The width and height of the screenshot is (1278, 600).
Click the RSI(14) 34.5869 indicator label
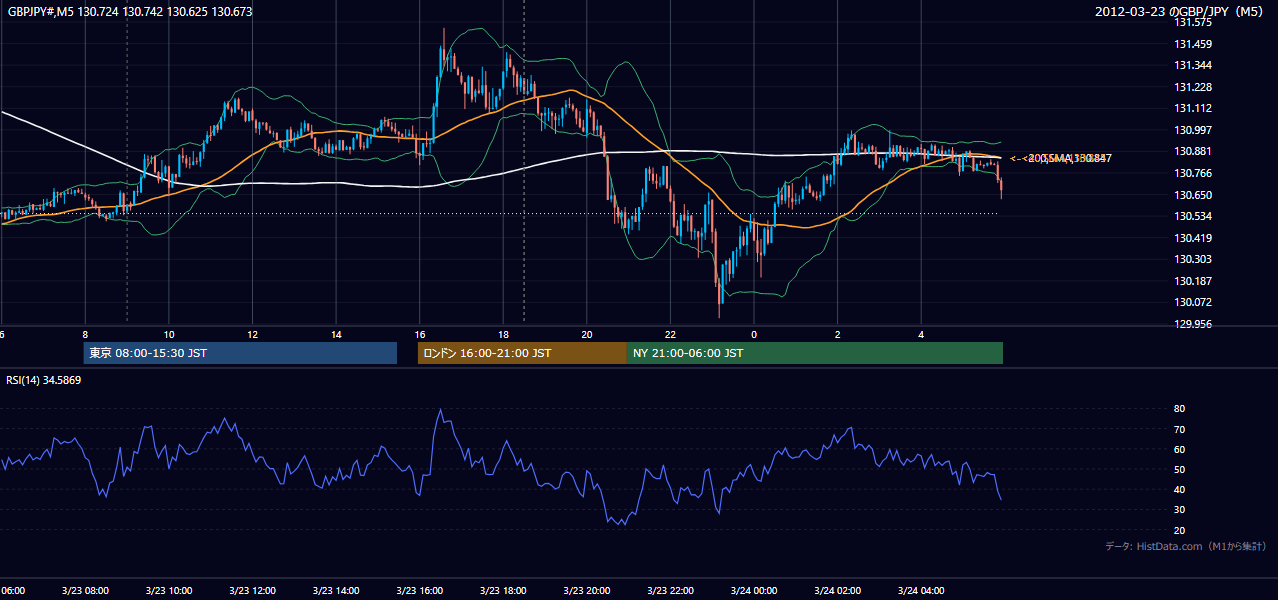click(44, 380)
